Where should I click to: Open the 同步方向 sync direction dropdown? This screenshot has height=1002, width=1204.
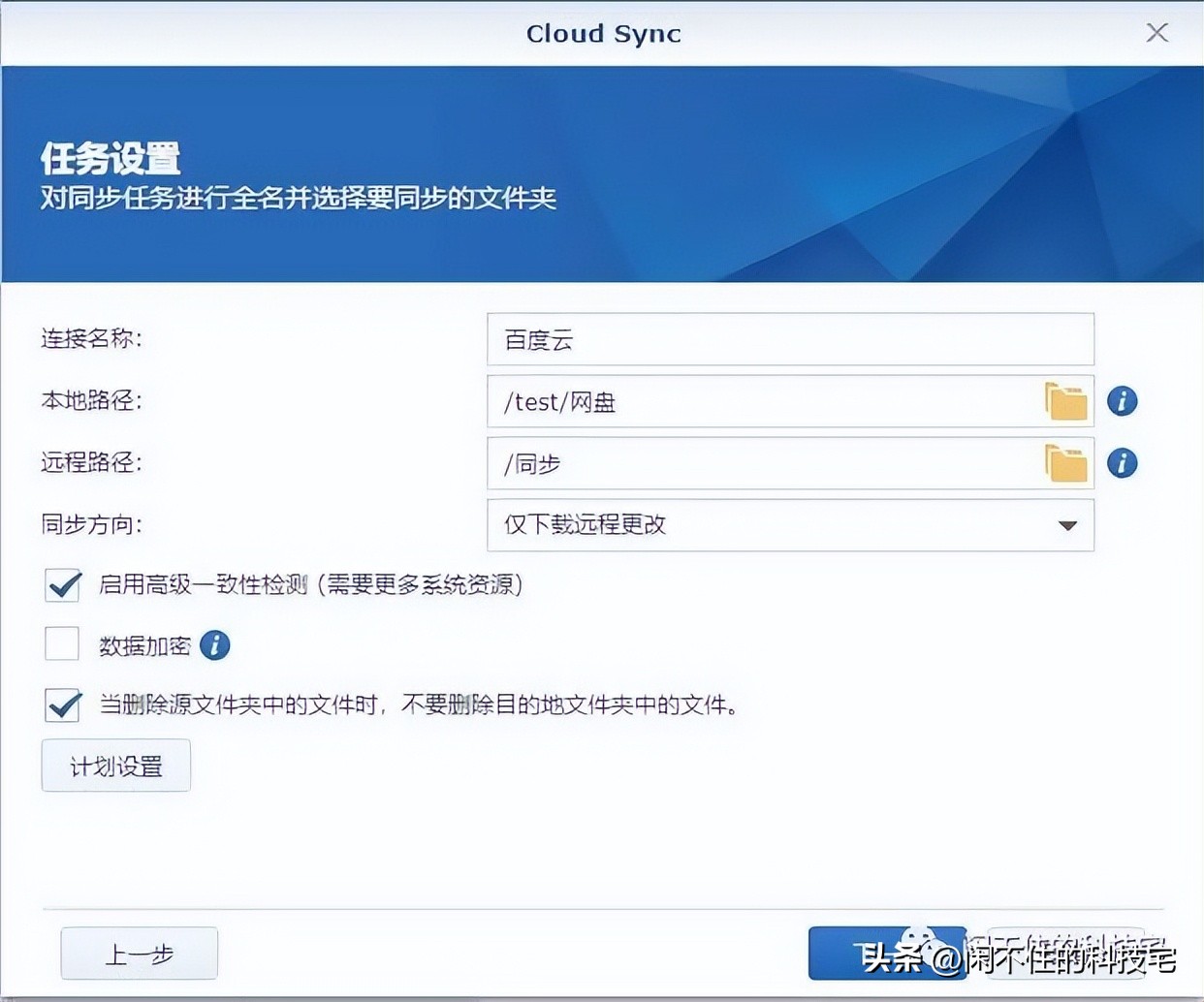point(790,525)
